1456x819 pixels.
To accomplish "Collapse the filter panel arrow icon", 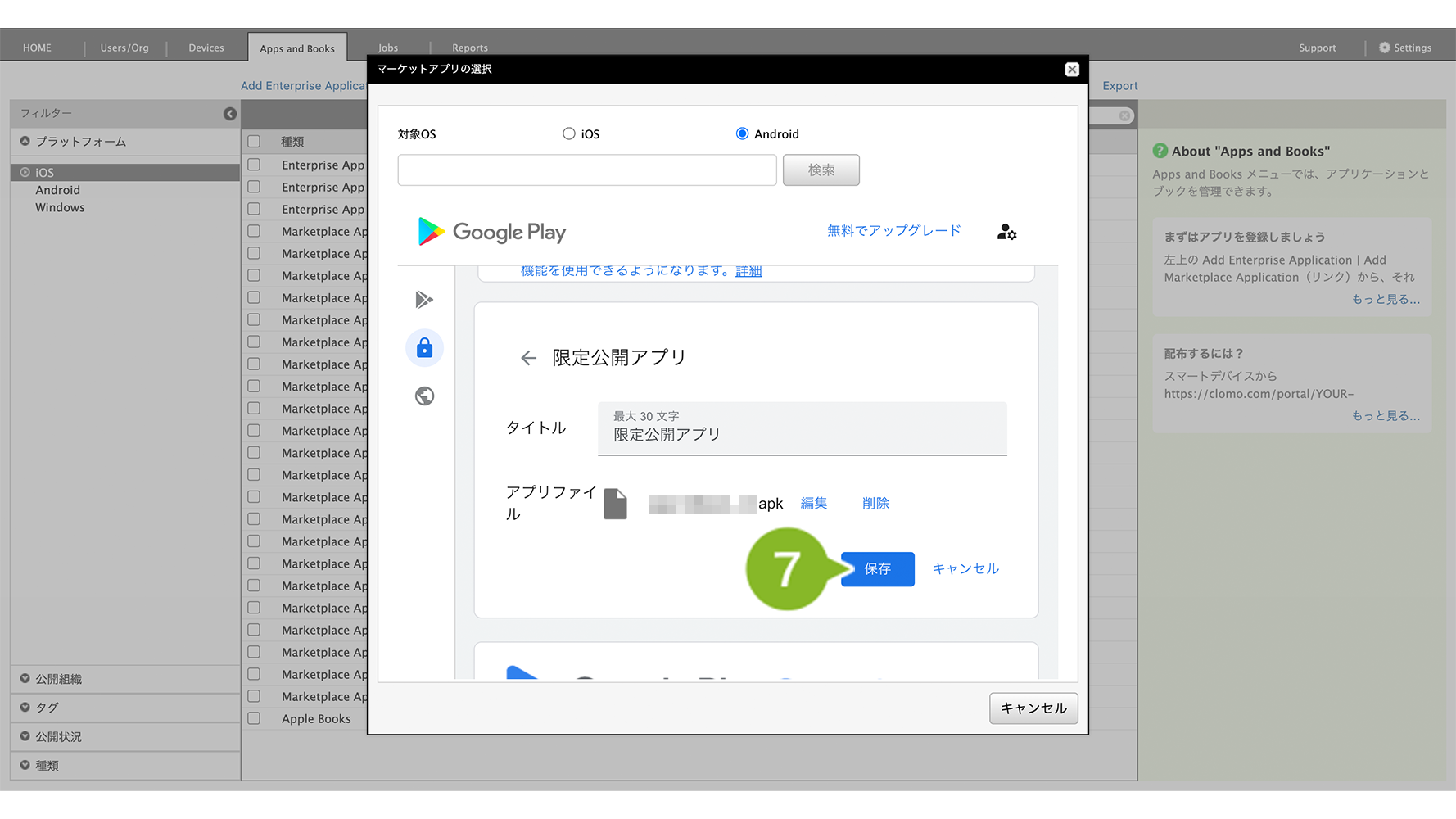I will [x=230, y=114].
